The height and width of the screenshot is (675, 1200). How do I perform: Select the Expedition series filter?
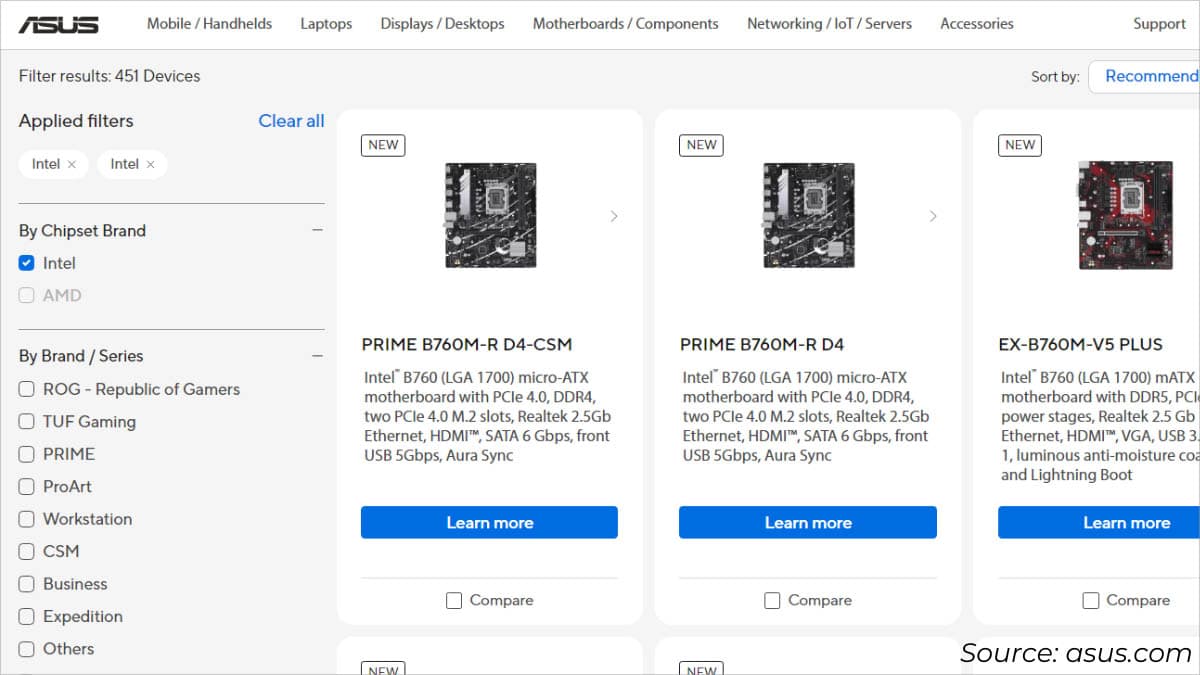[25, 616]
